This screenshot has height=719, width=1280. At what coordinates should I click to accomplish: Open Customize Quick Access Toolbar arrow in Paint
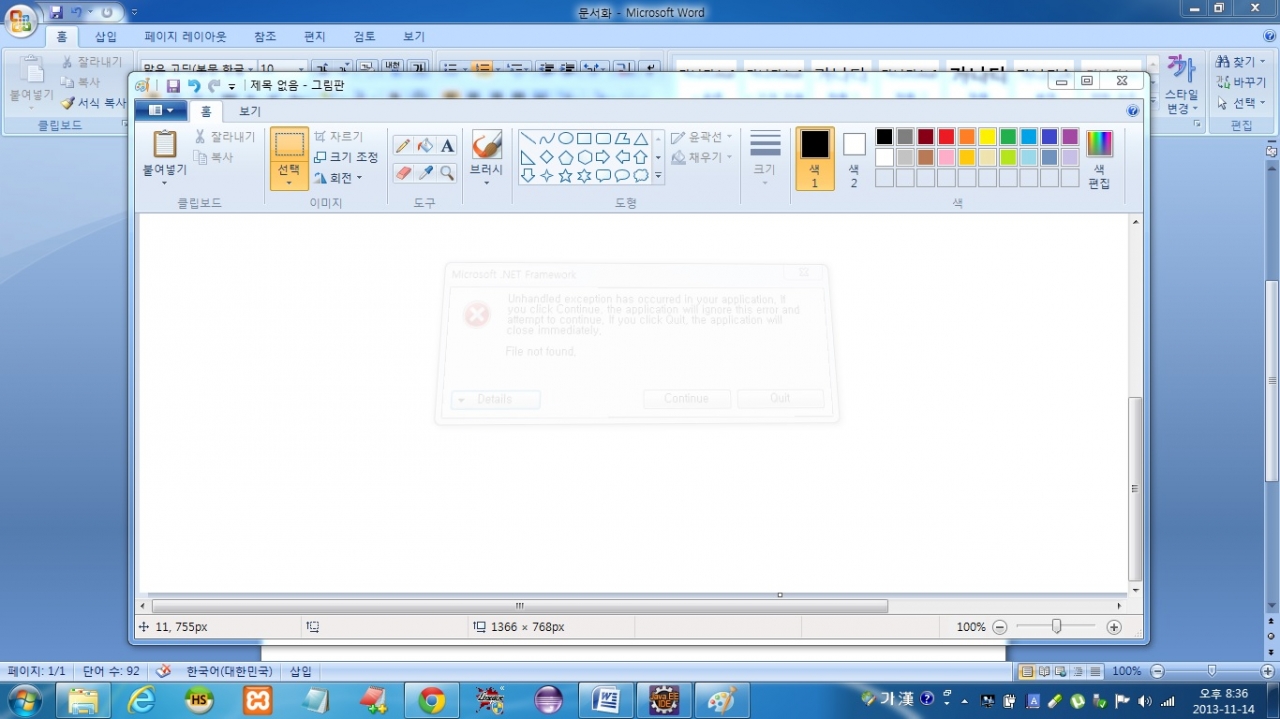232,87
